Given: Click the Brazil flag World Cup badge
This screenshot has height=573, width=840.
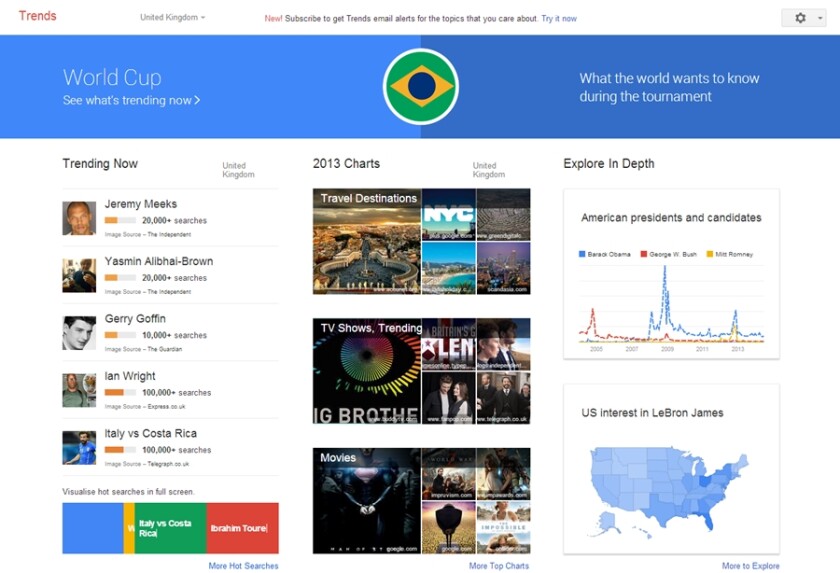Looking at the screenshot, I should pos(421,86).
